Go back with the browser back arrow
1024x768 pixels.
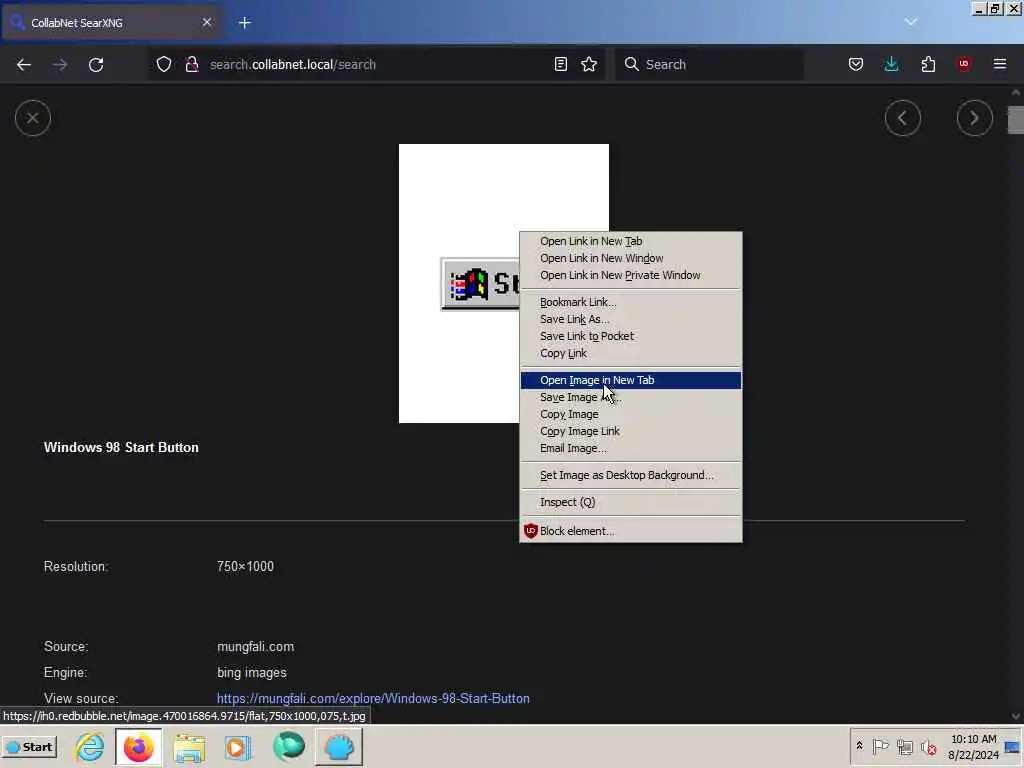[x=24, y=65]
